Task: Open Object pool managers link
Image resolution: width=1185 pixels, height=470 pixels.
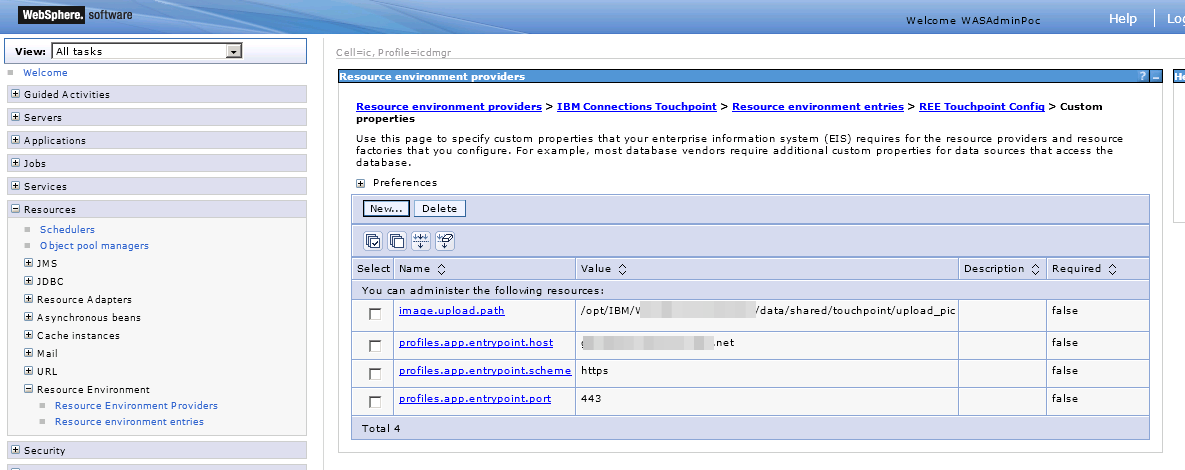Action: [94, 246]
